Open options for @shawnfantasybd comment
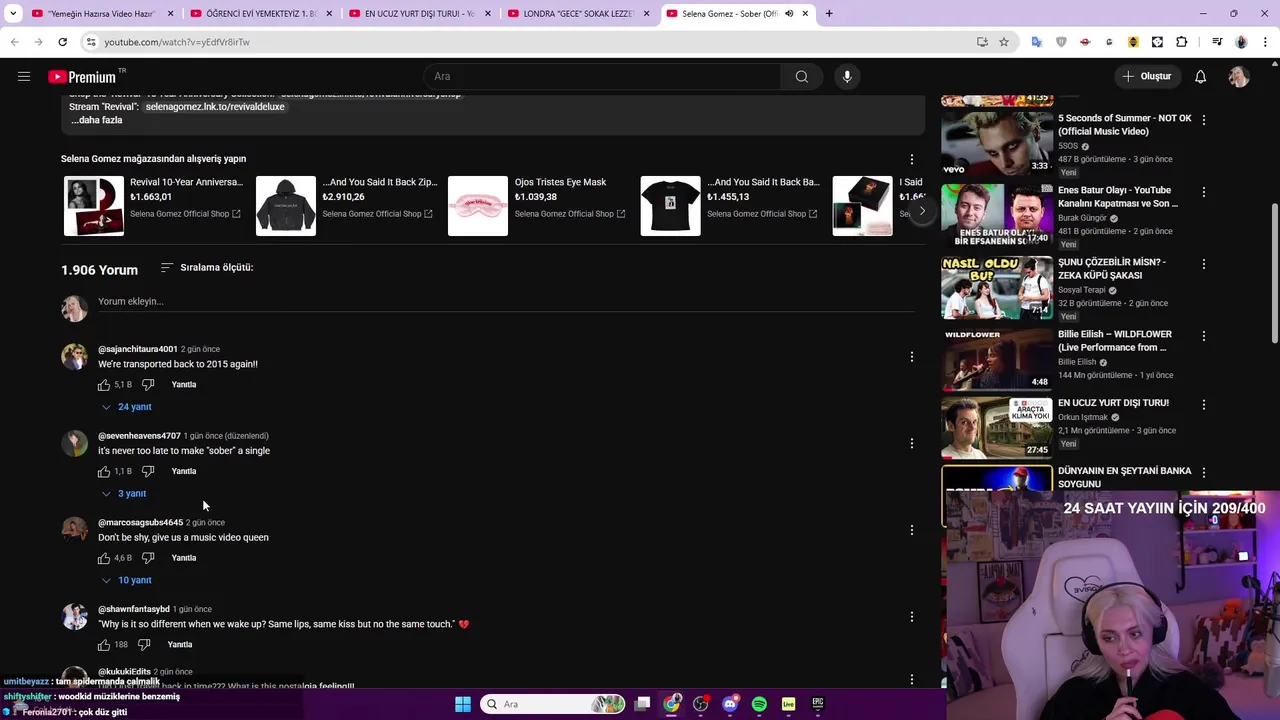This screenshot has width=1280, height=720. point(911,617)
